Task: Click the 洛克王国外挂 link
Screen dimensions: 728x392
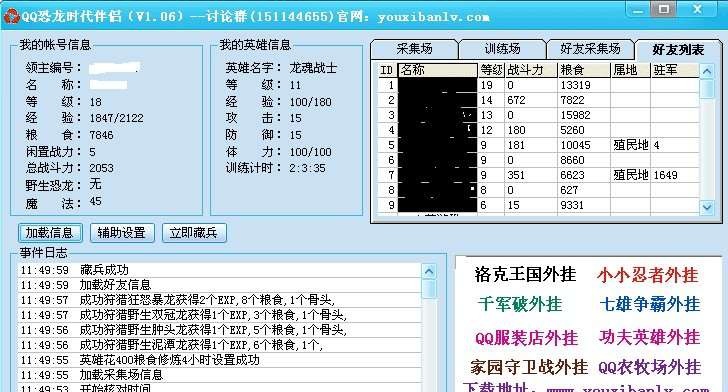Action: tap(525, 274)
